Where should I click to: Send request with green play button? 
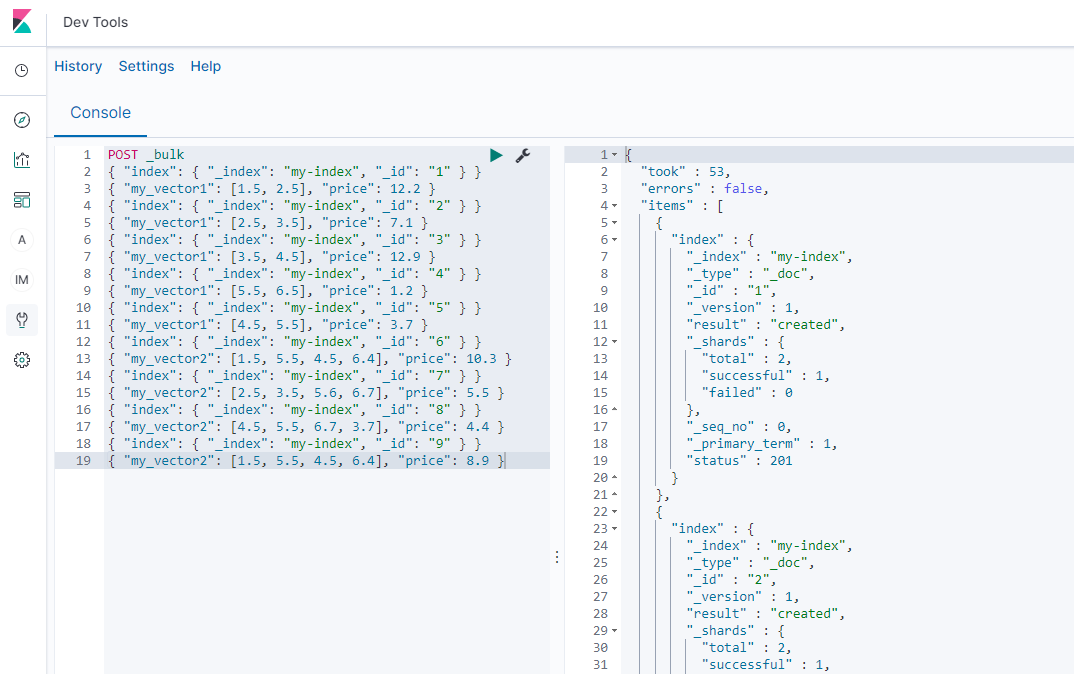point(497,155)
